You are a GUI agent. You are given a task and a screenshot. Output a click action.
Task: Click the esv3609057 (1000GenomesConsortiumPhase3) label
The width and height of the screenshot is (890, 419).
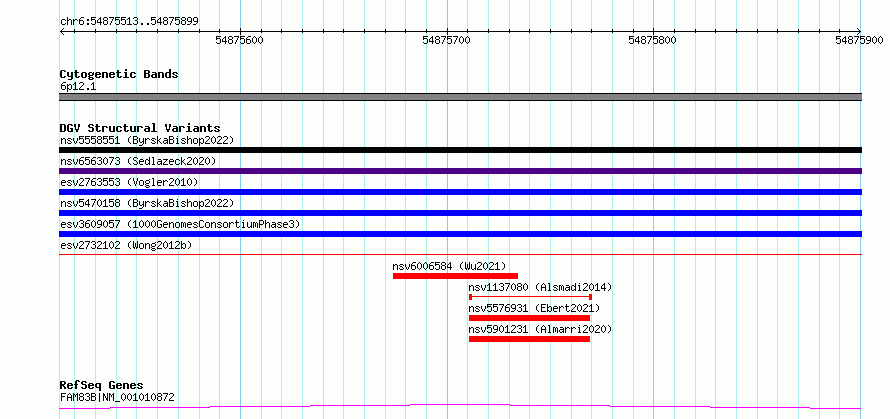coord(180,224)
